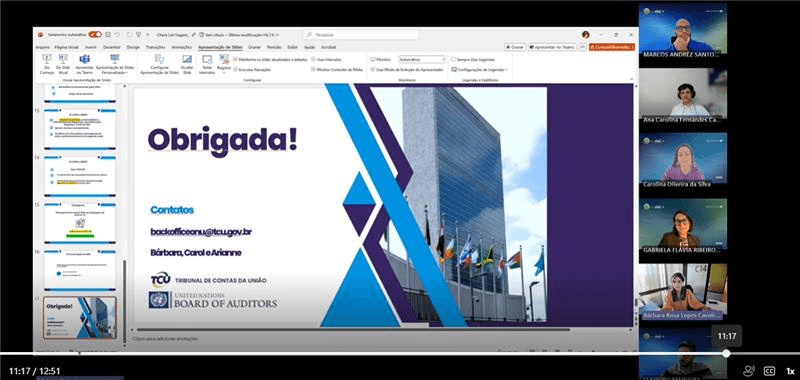The width and height of the screenshot is (800, 380).
Task: Toggle Usar Intervalos checkbox
Action: point(313,60)
